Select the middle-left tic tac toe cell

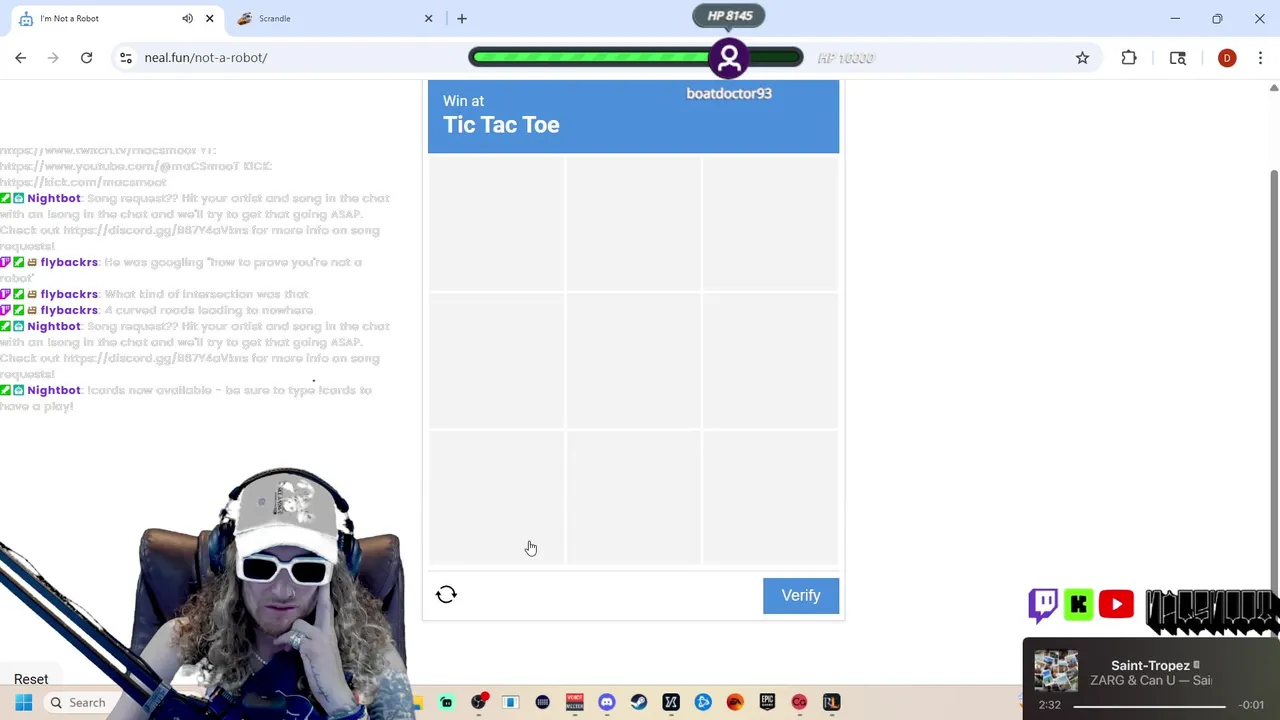497,361
